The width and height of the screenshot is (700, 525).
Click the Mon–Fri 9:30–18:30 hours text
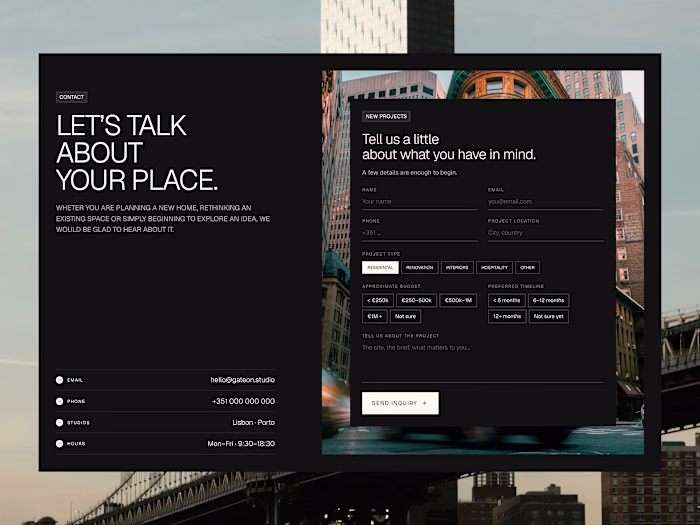pyautogui.click(x=241, y=444)
